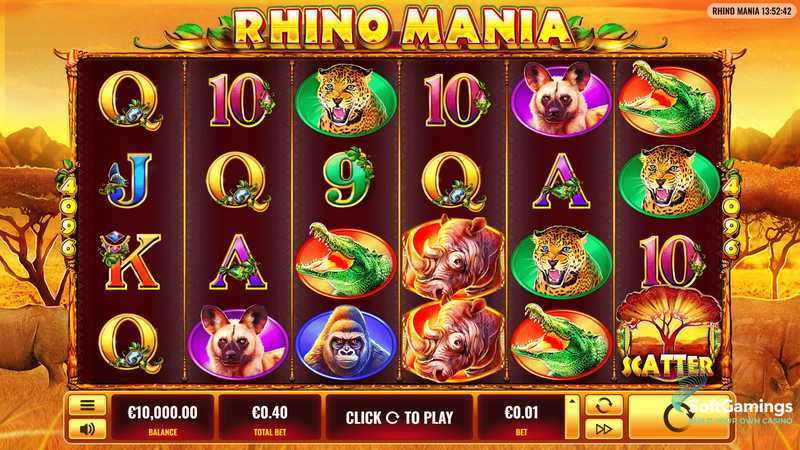Image resolution: width=800 pixels, height=450 pixels.
Task: Select the gorilla symbol on reel three
Action: [x=346, y=343]
